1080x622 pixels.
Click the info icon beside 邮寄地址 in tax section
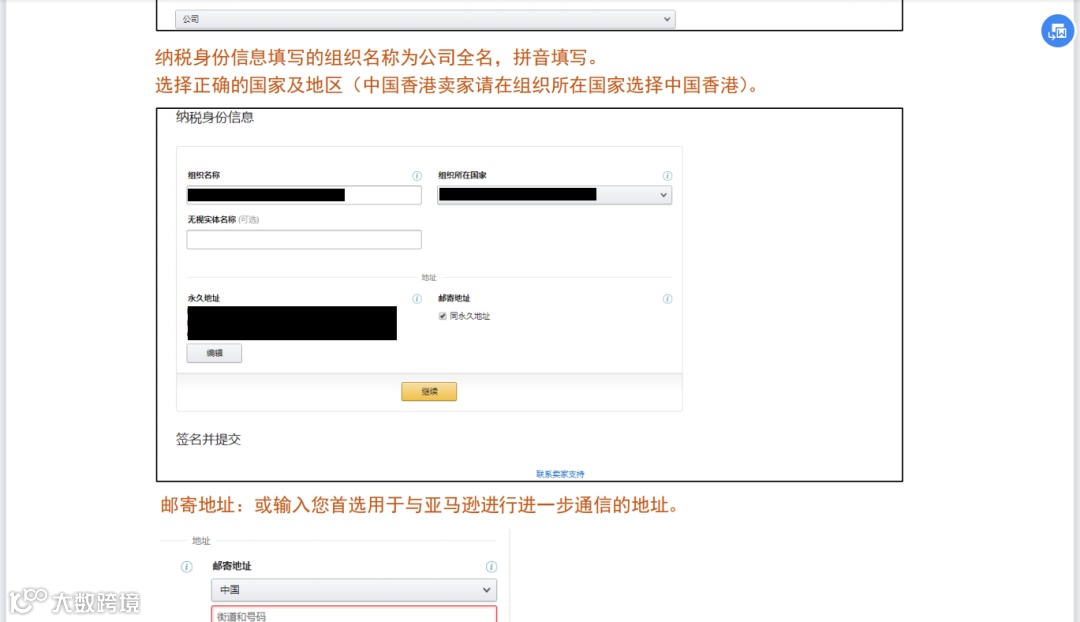click(667, 298)
